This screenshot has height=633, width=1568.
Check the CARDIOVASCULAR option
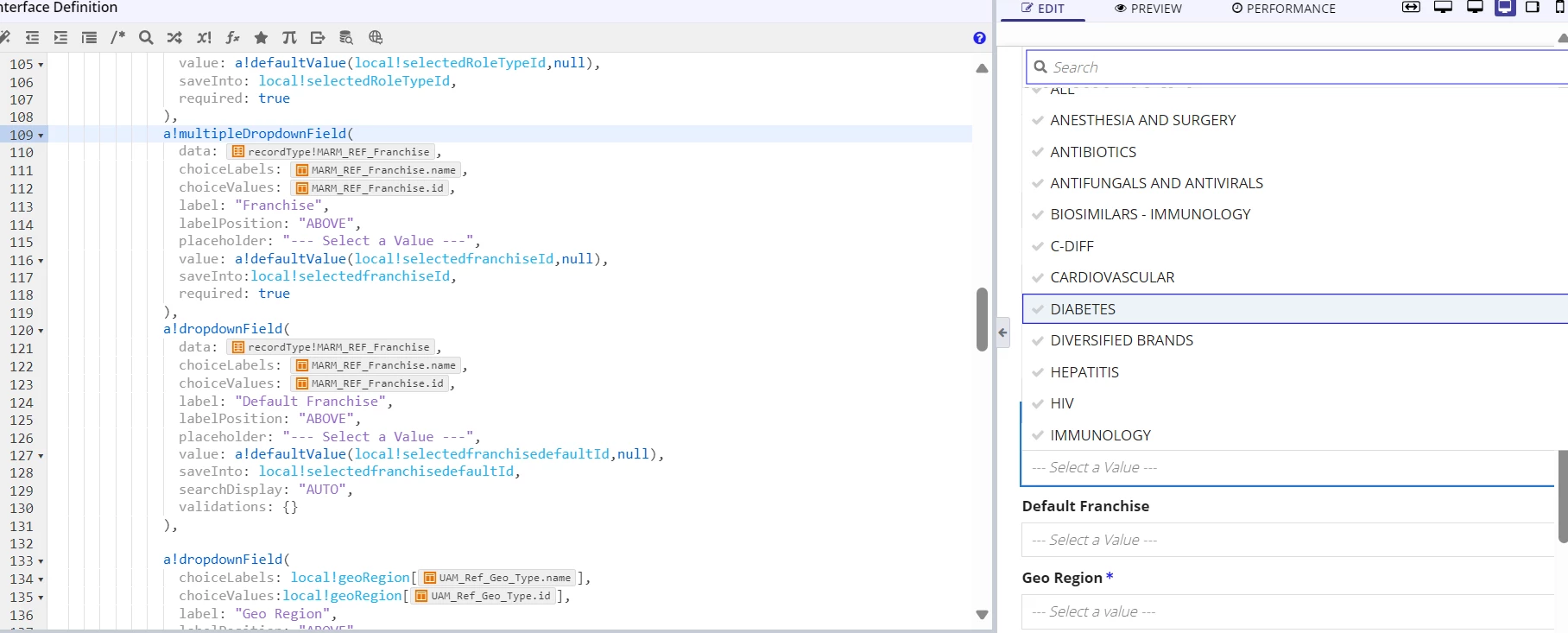coord(1295,277)
